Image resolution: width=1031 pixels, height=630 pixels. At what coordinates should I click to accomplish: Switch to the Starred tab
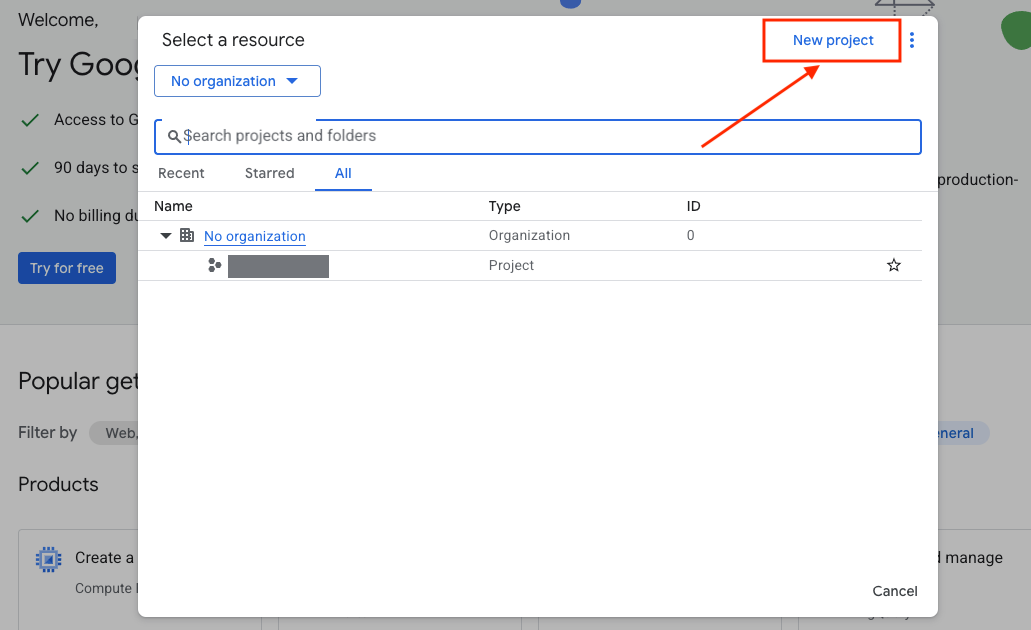pos(269,173)
